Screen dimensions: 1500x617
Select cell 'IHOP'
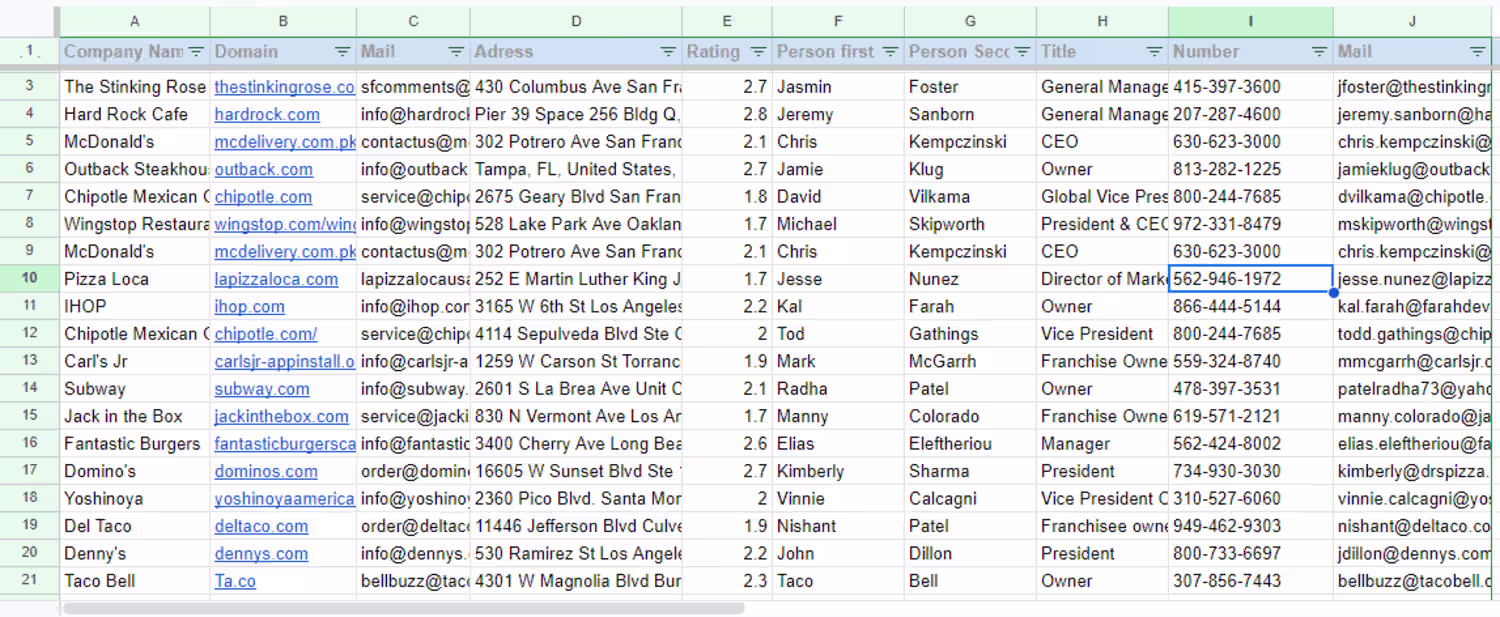click(135, 306)
